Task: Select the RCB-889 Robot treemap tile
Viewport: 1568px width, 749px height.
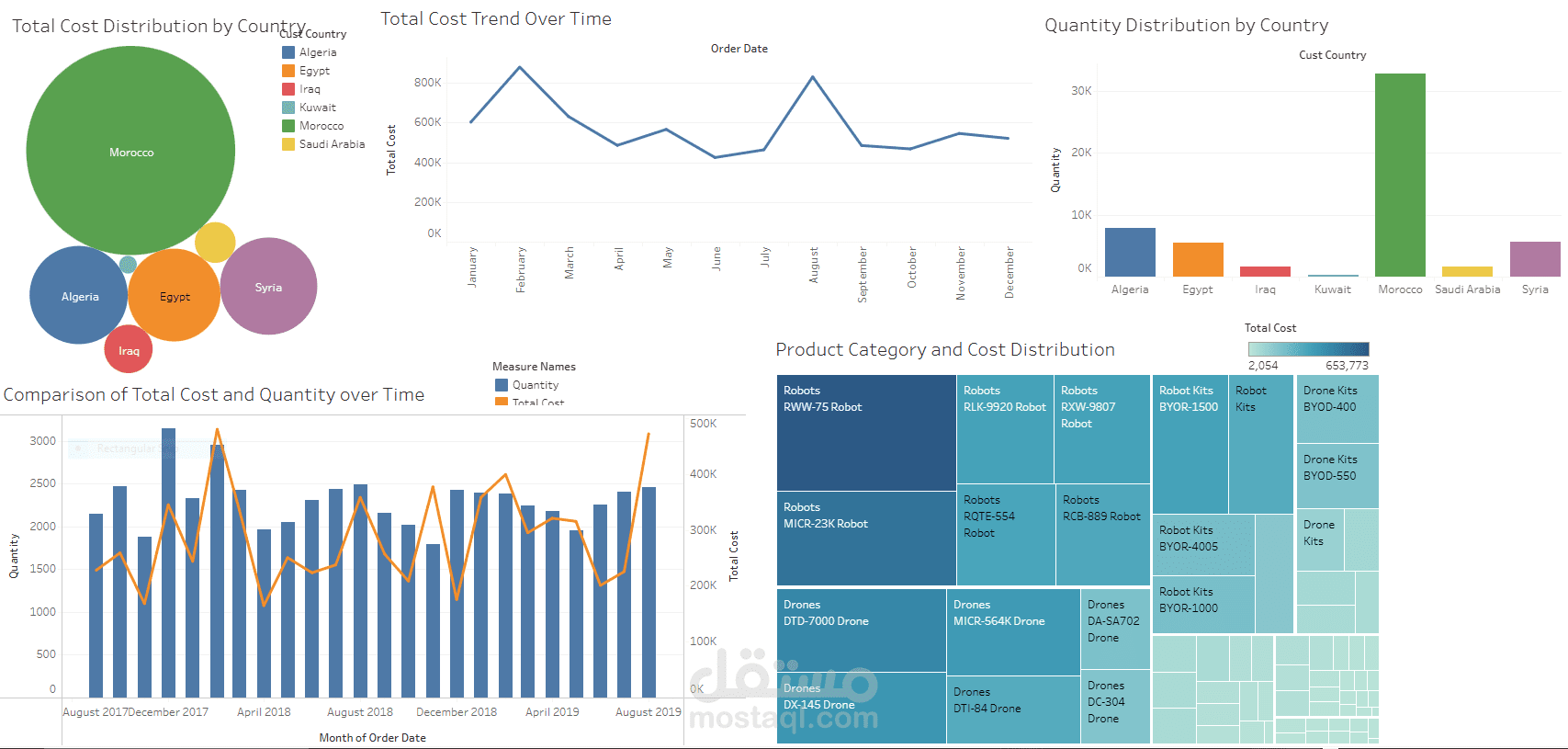Action: 1103,535
